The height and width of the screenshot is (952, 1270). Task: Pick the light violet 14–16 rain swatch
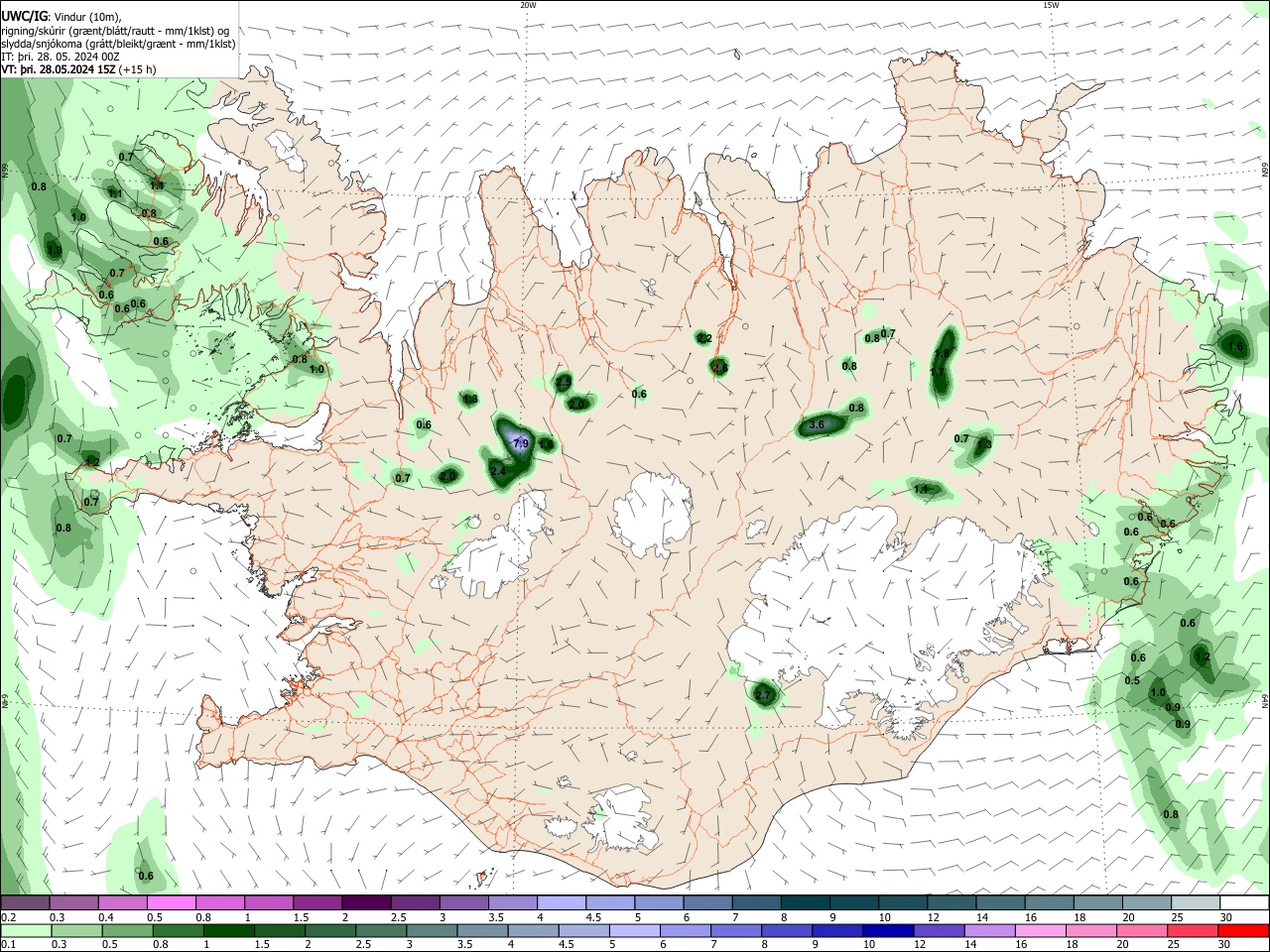tap(989, 931)
